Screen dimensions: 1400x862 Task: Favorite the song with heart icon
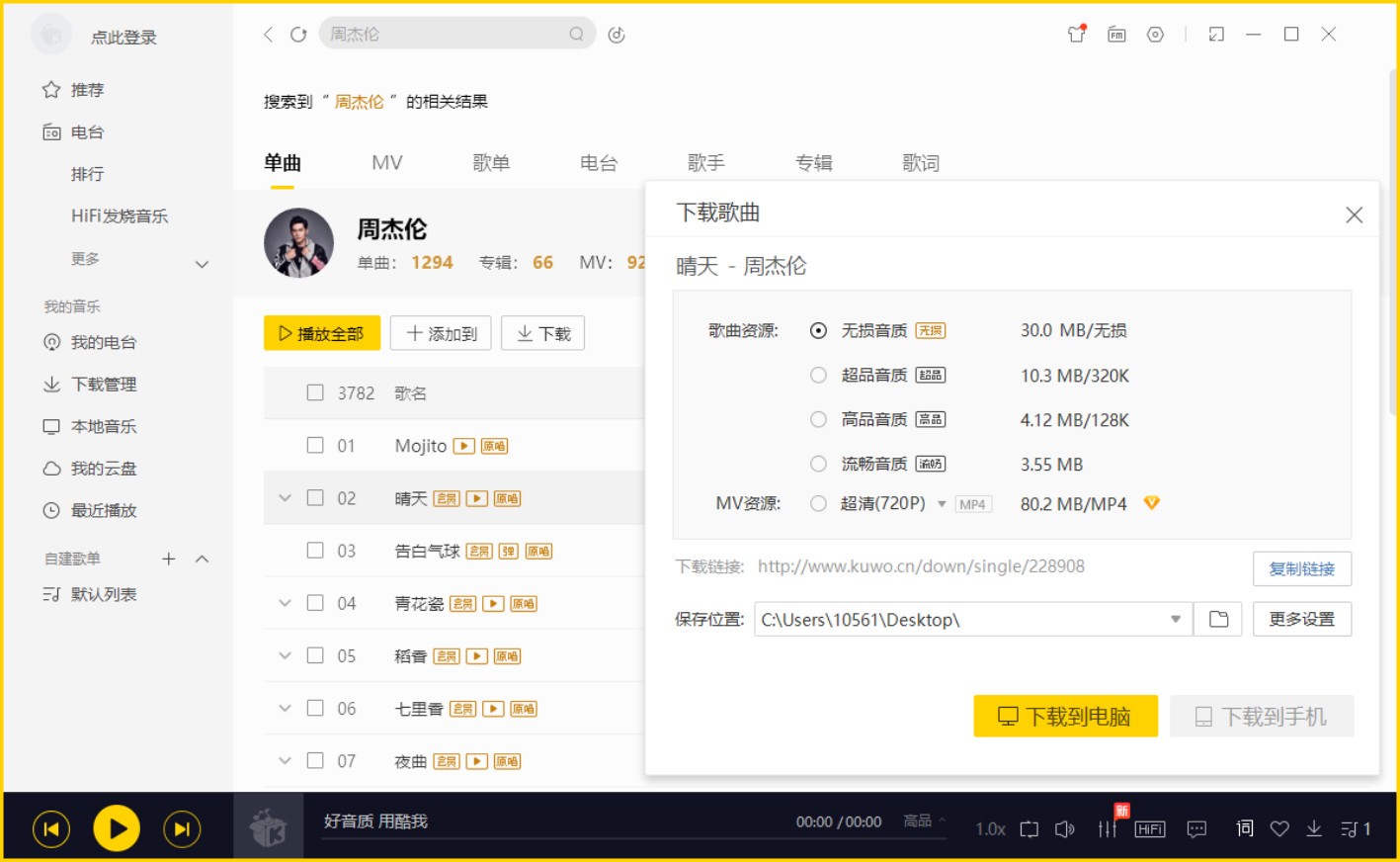(1279, 829)
